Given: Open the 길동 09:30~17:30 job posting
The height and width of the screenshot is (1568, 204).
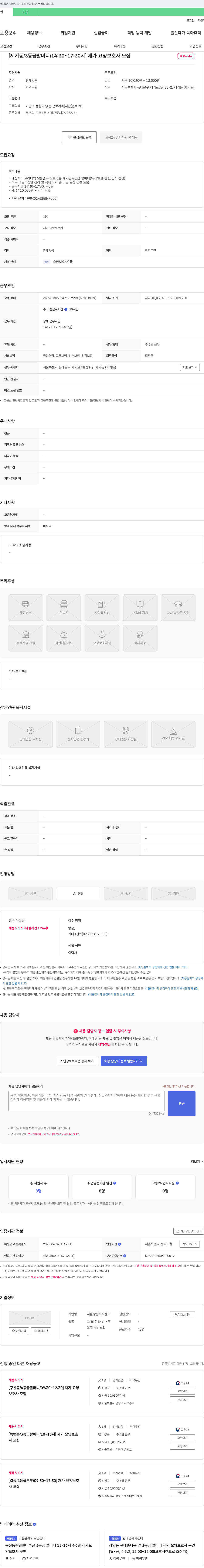Looking at the screenshot, I should point(44,1483).
